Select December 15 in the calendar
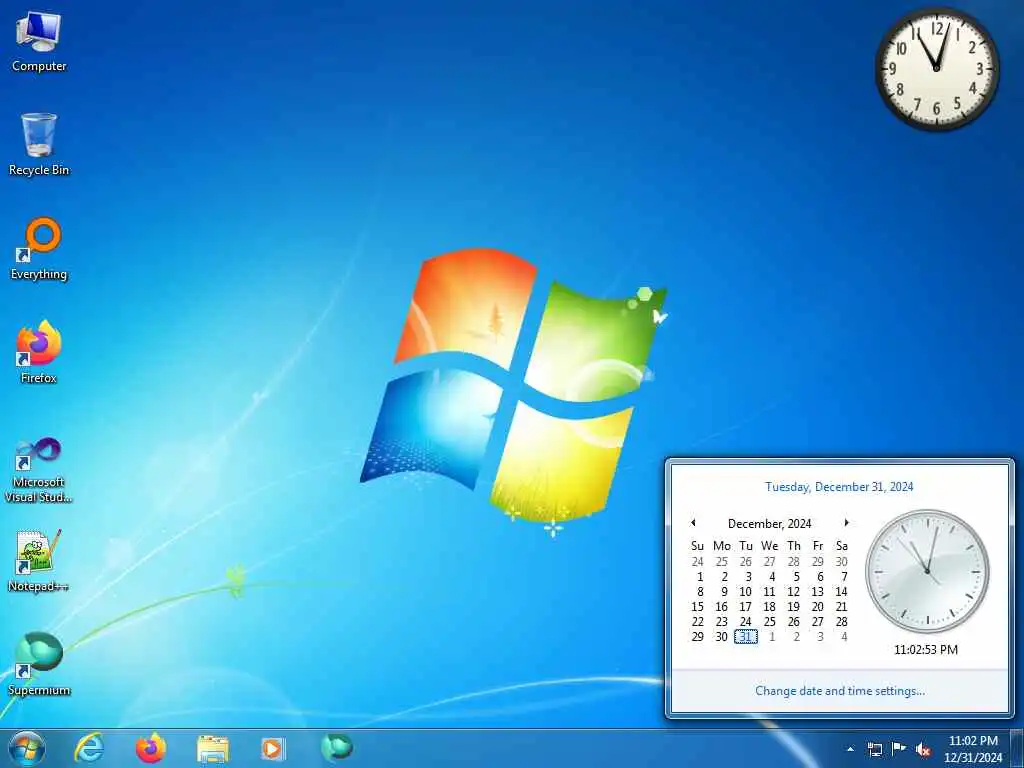Viewport: 1024px width, 768px height. 697,607
